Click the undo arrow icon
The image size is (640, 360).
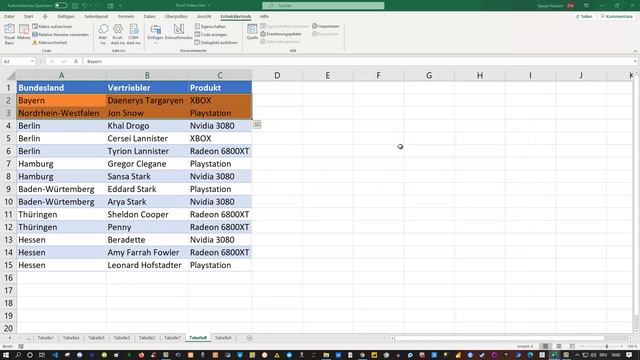coord(84,6)
